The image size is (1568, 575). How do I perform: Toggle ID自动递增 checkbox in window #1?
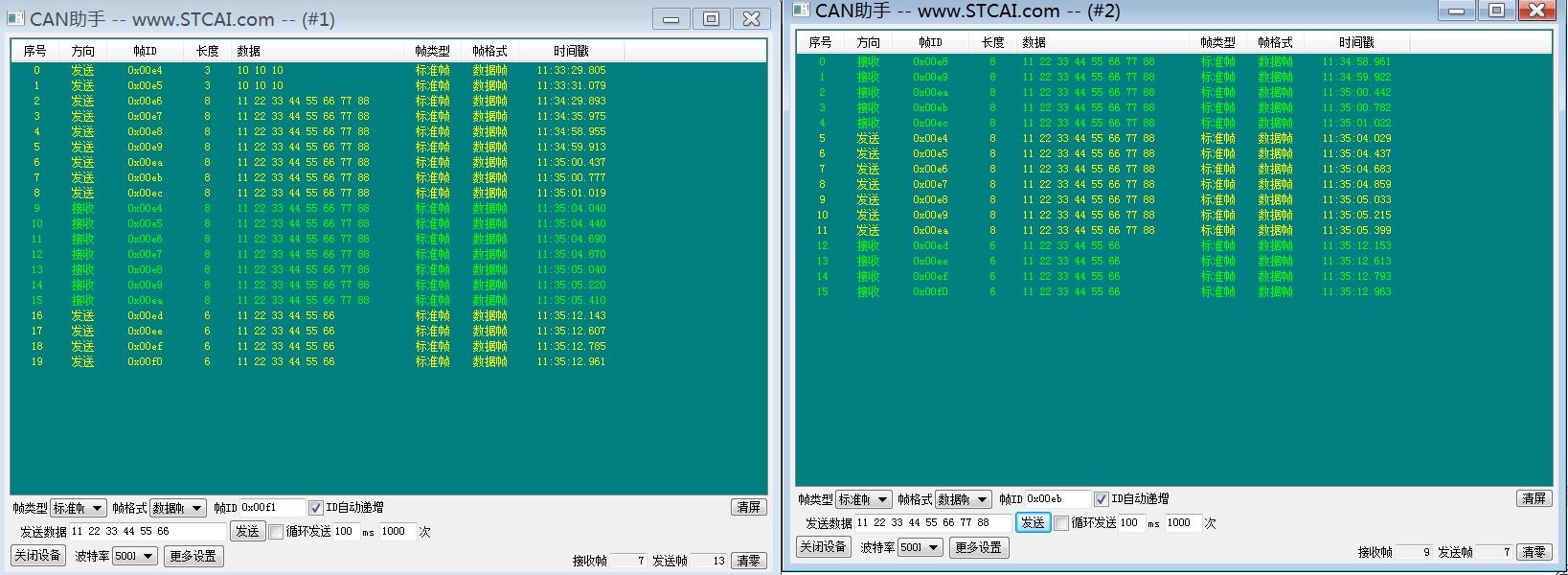315,508
